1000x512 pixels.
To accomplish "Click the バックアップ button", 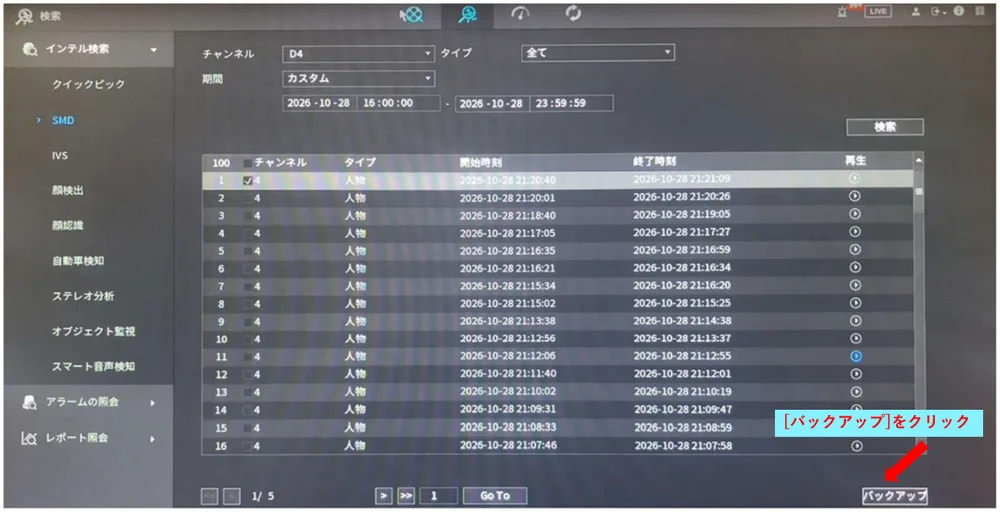I will click(x=894, y=495).
